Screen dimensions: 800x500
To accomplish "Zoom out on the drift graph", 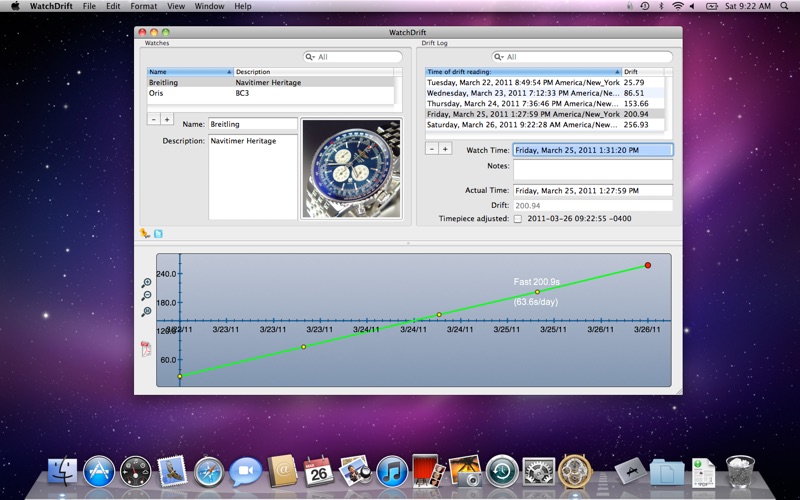I will 146,296.
